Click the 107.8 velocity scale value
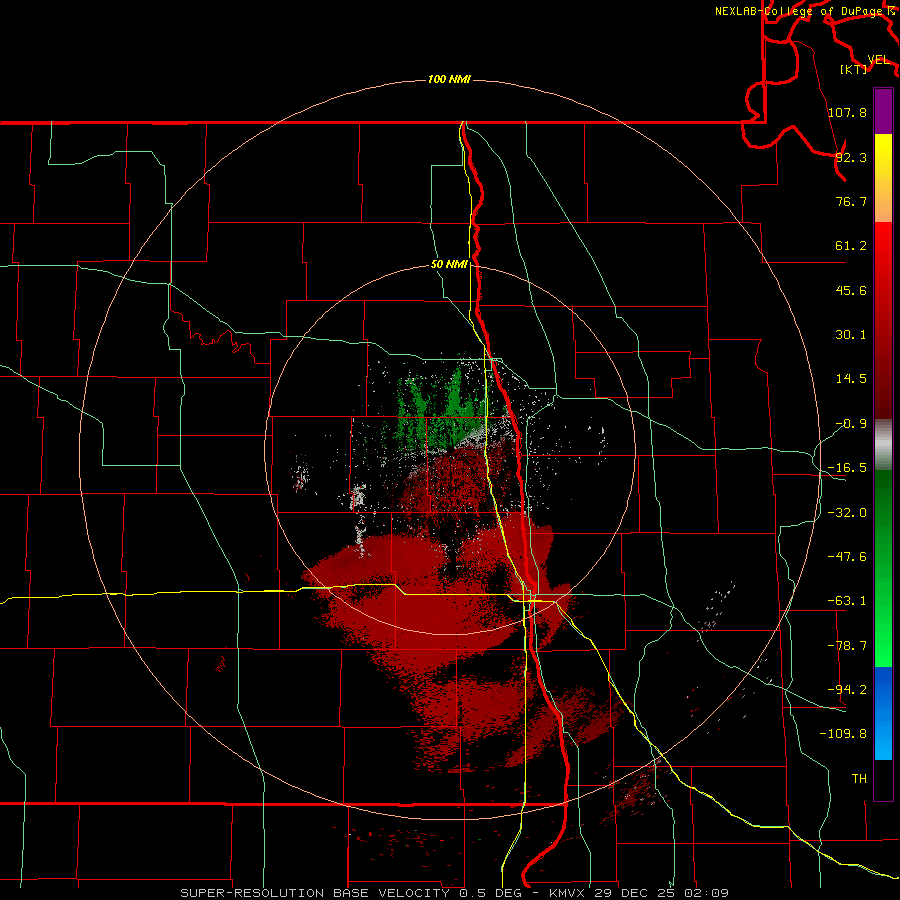This screenshot has width=900, height=900. tap(847, 112)
